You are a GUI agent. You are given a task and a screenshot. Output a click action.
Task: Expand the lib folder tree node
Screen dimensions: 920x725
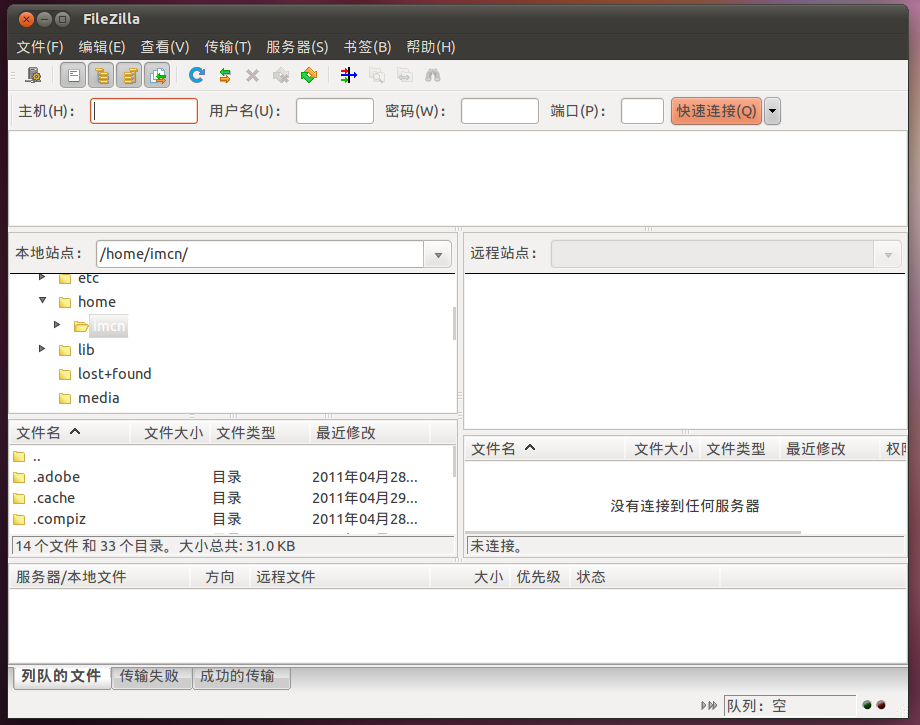point(42,348)
